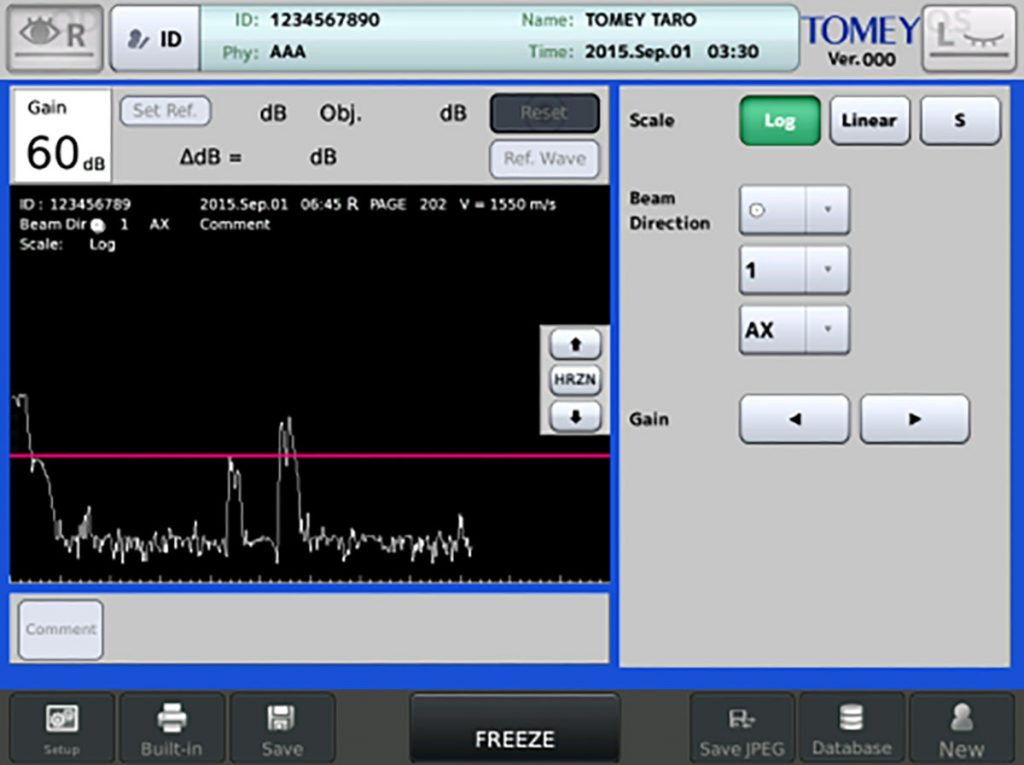Click the '1234567890' ID value
Viewport: 1024px width, 765px height.
pos(325,20)
